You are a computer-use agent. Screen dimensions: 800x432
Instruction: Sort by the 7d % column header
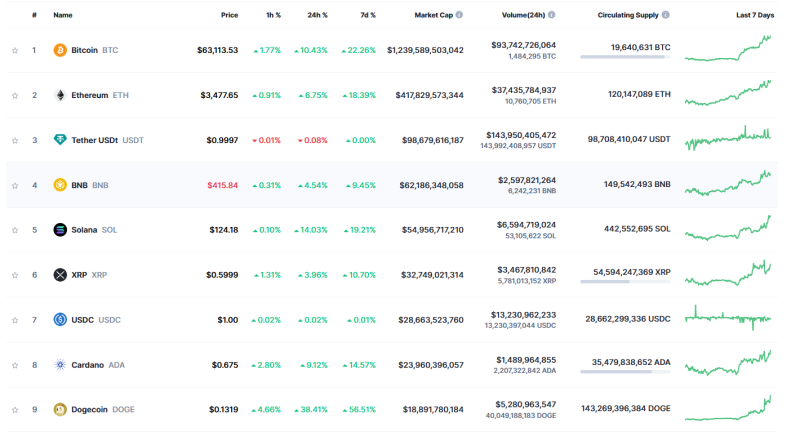tap(365, 15)
